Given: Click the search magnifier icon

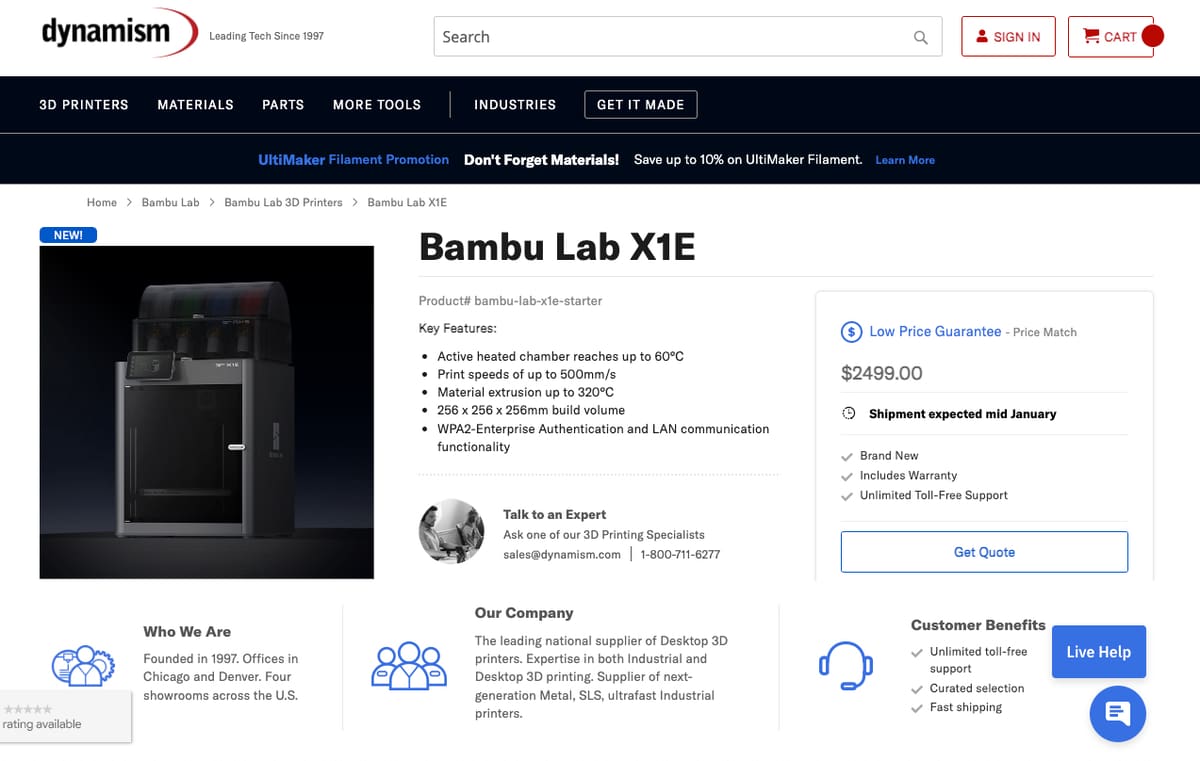Looking at the screenshot, I should (920, 38).
